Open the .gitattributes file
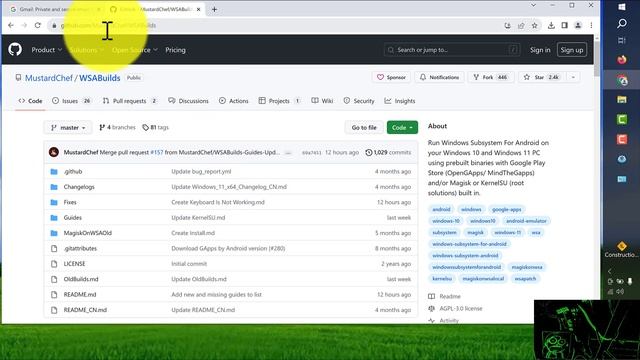The image size is (640, 360). point(80,249)
